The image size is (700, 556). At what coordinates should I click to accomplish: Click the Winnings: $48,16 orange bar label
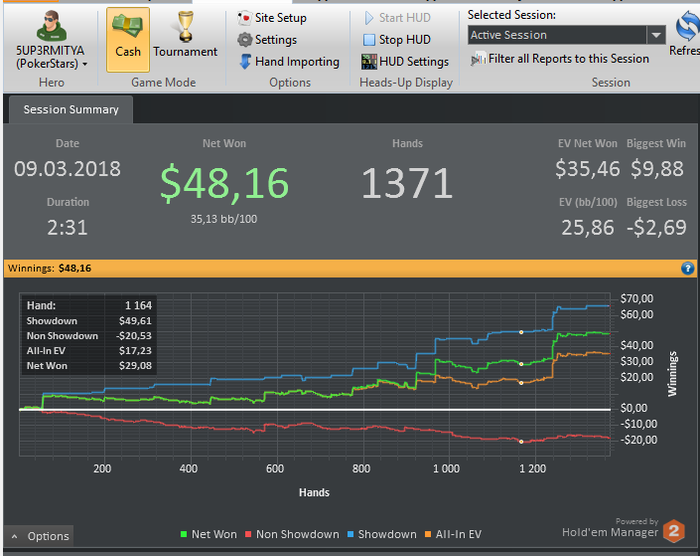pos(50,268)
